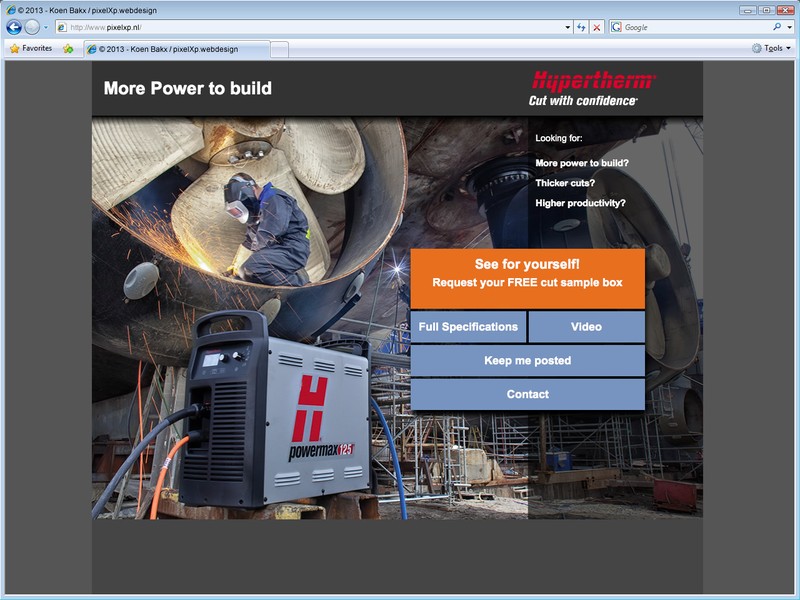The height and width of the screenshot is (600, 800).
Task: Expand the address bar history dropdown
Action: 566,27
